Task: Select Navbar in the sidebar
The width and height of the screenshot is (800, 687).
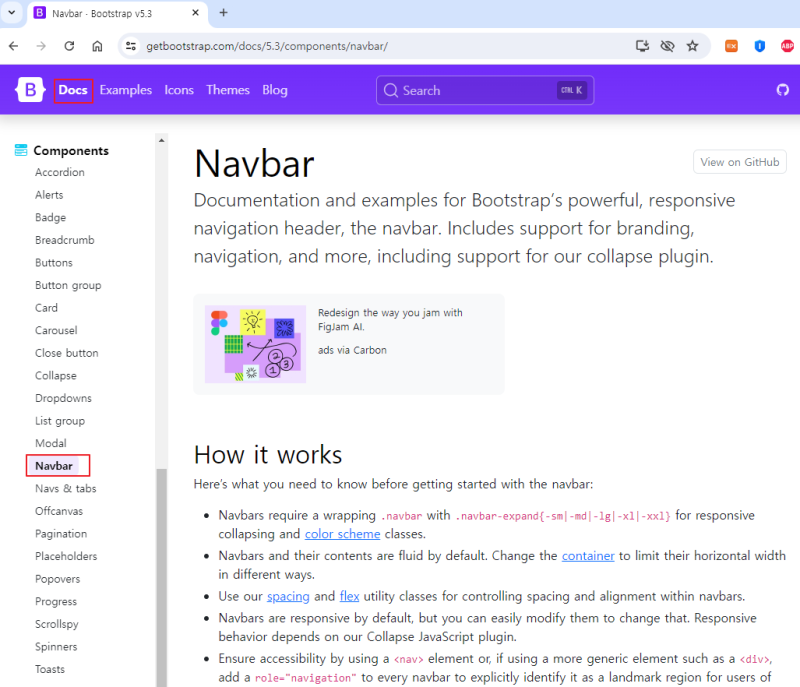Action: [54, 466]
